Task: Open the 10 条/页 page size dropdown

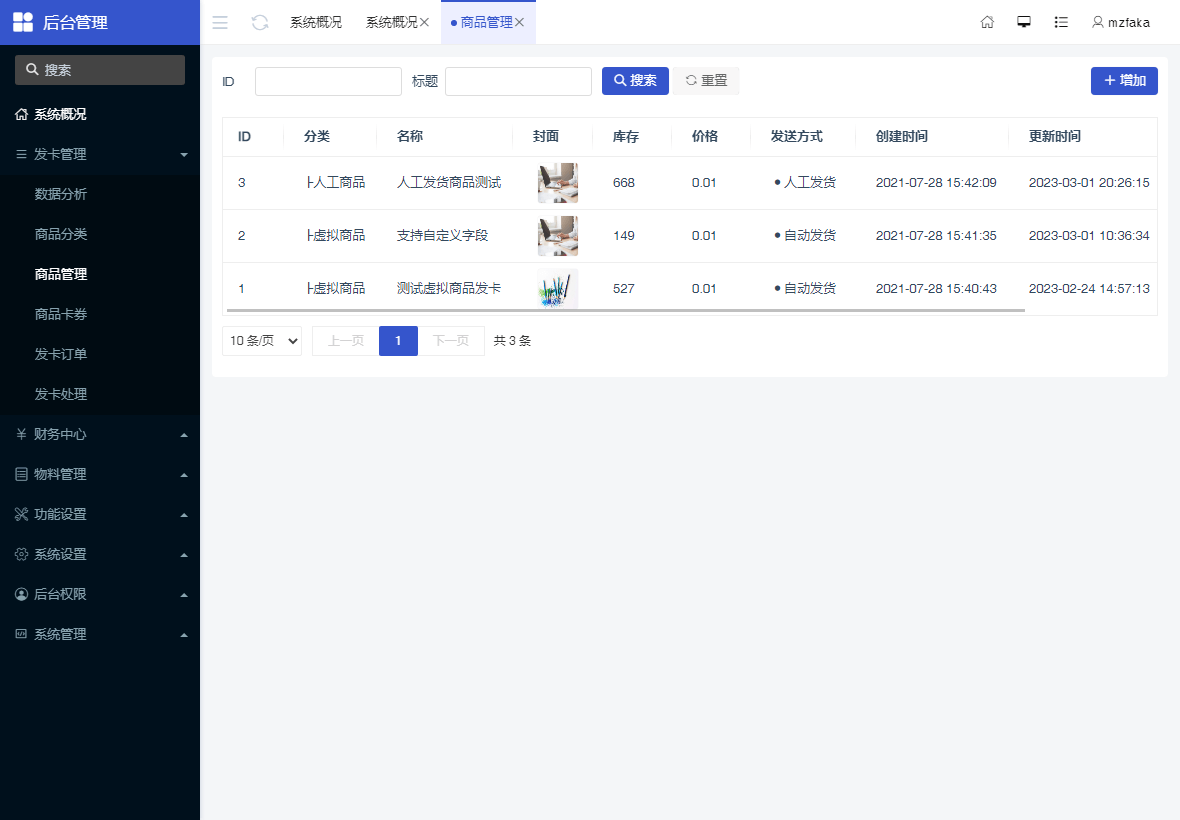Action: click(x=262, y=341)
